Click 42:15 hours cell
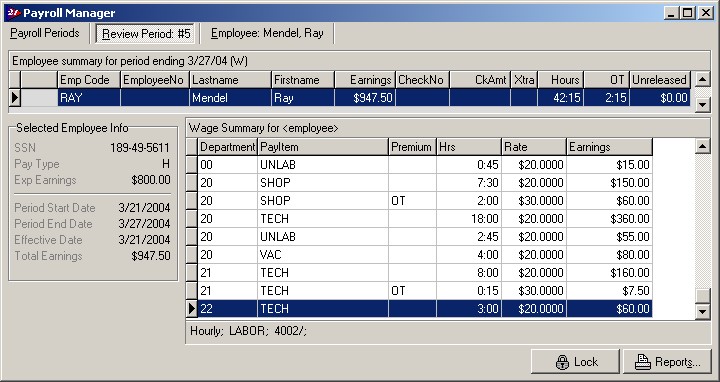 (561, 98)
